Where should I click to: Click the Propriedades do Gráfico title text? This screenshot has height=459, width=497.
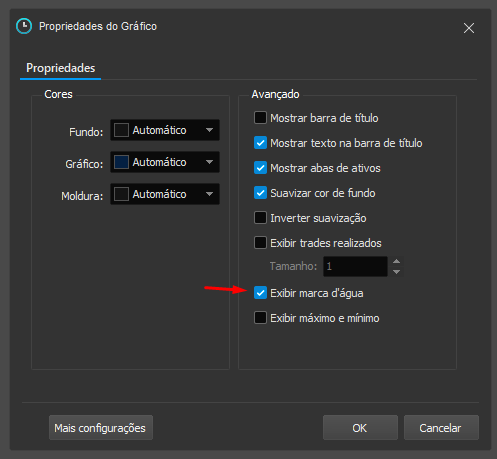(x=98, y=26)
